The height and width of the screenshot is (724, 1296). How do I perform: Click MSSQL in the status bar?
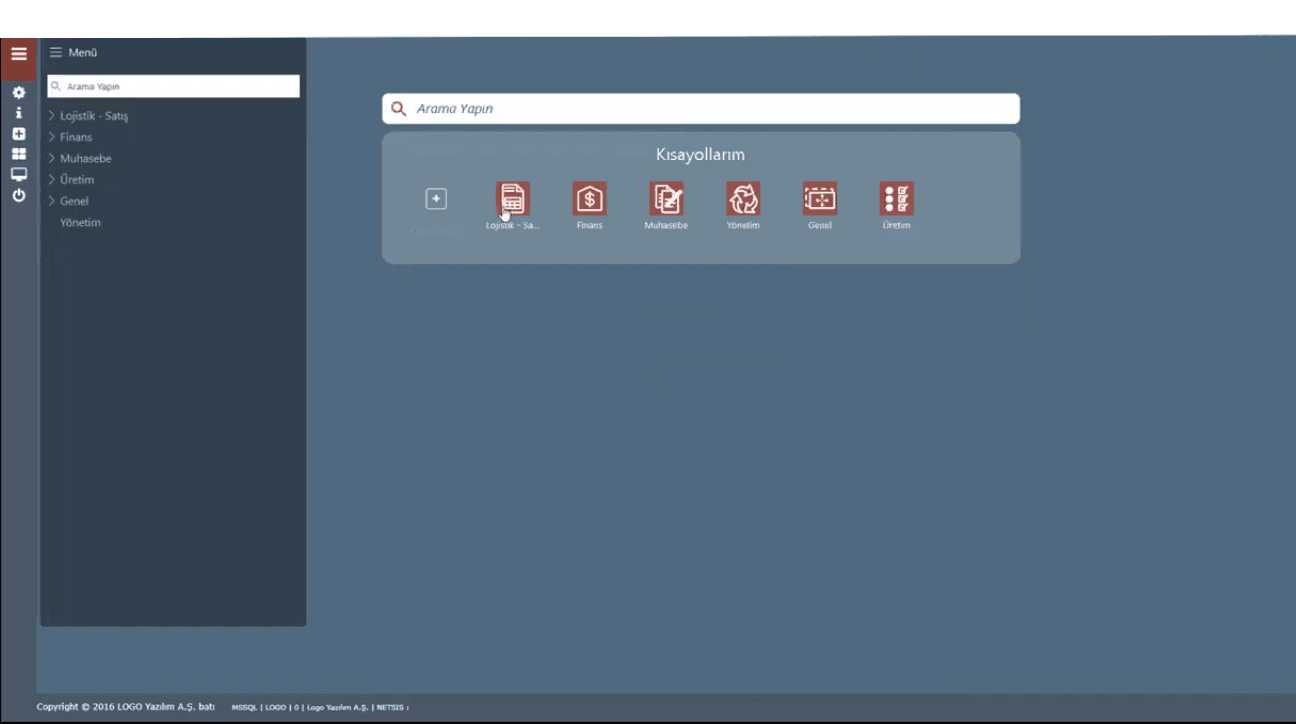244,708
